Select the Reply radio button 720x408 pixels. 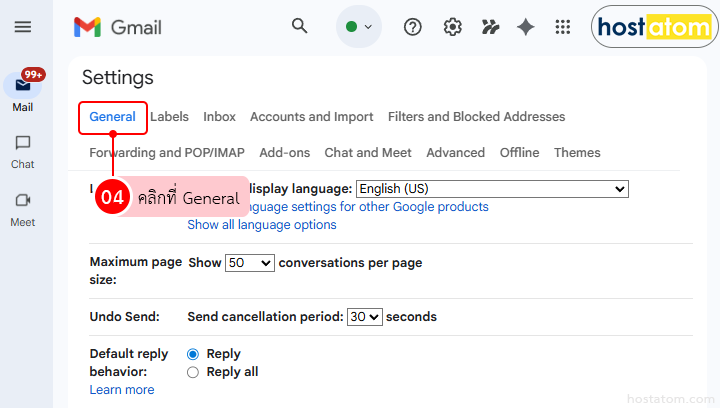193,354
